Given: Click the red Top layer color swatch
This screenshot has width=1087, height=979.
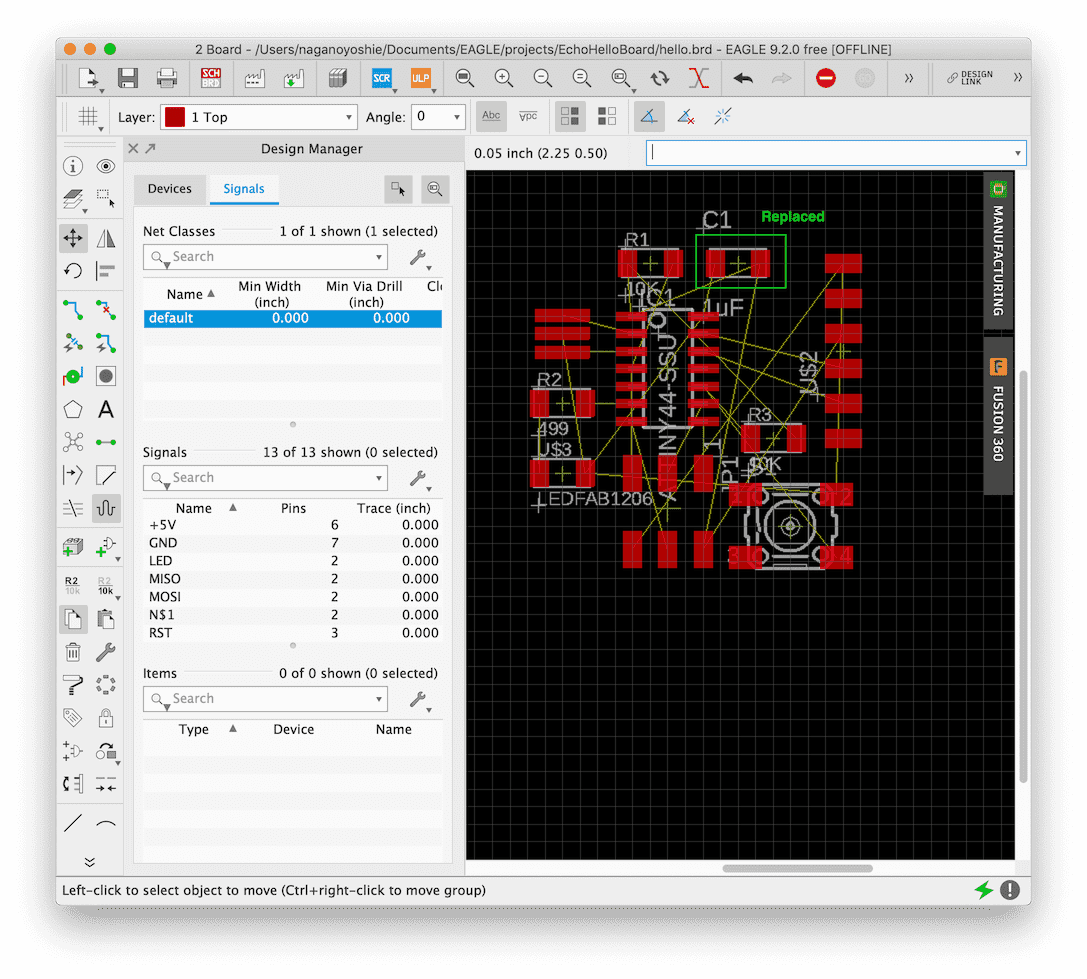Looking at the screenshot, I should 175,117.
